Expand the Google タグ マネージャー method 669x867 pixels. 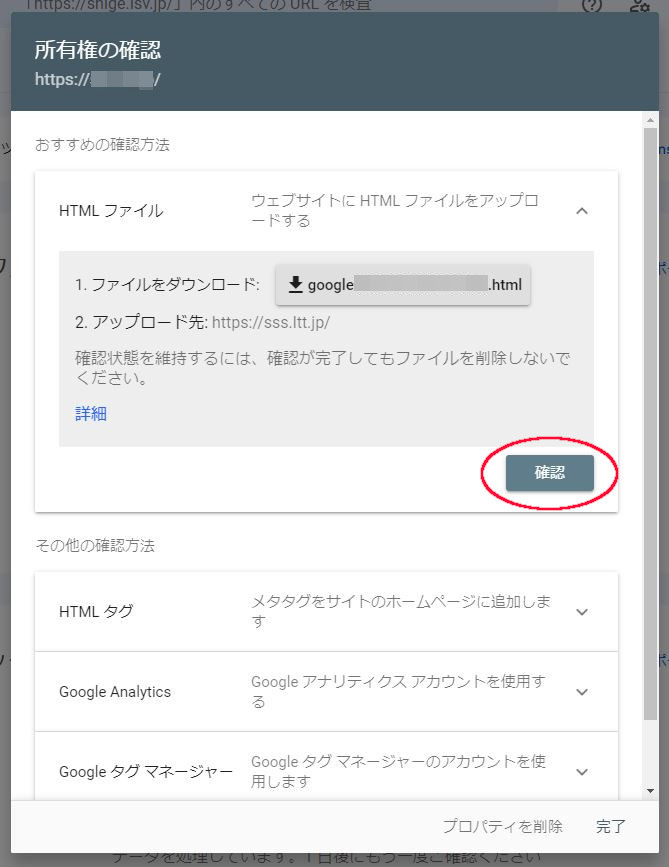582,771
